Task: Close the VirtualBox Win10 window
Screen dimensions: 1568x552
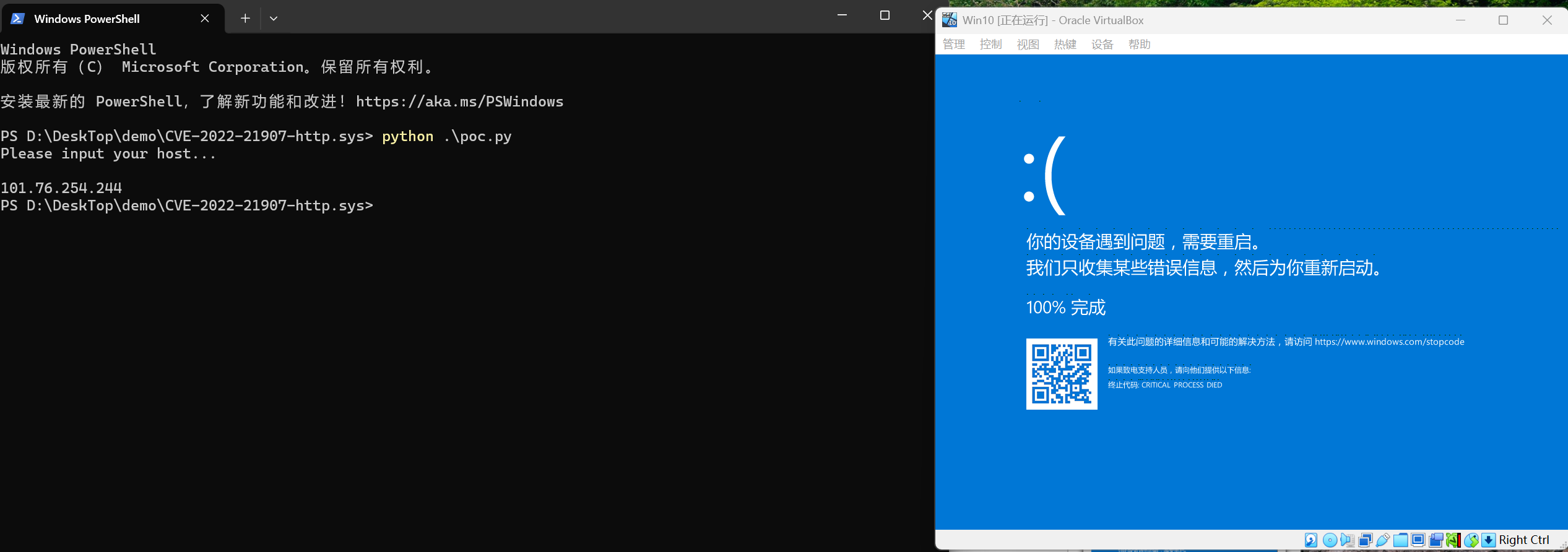Action: (x=1546, y=20)
